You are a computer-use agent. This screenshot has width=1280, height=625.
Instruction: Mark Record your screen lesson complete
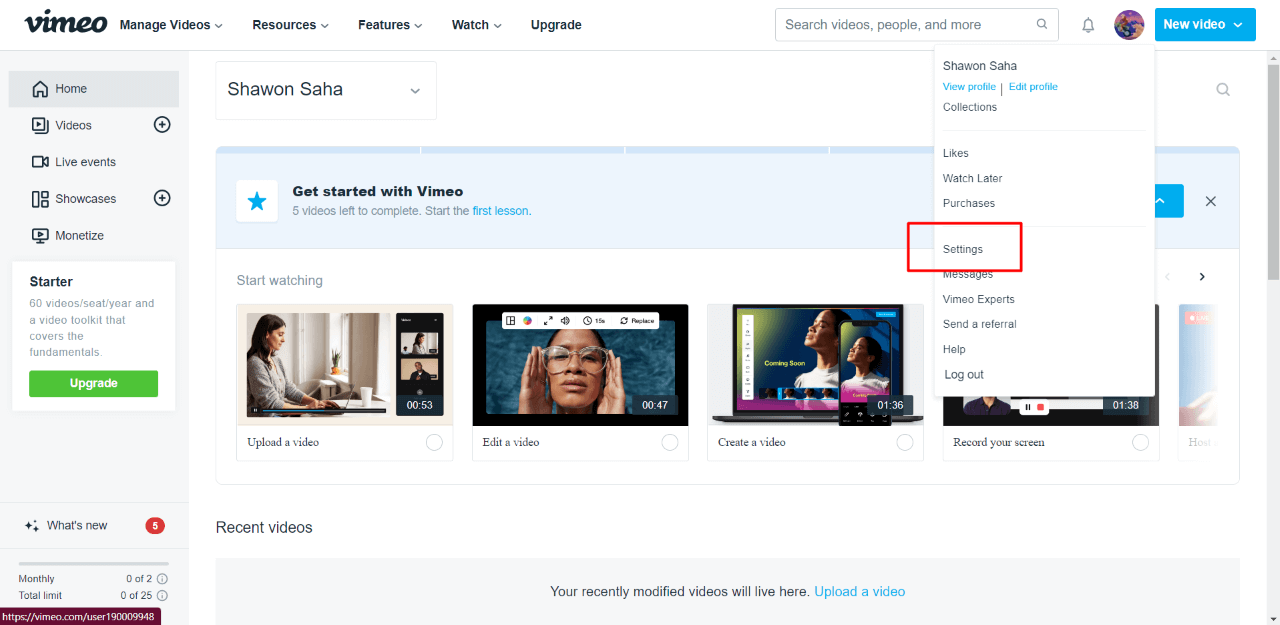point(1141,443)
